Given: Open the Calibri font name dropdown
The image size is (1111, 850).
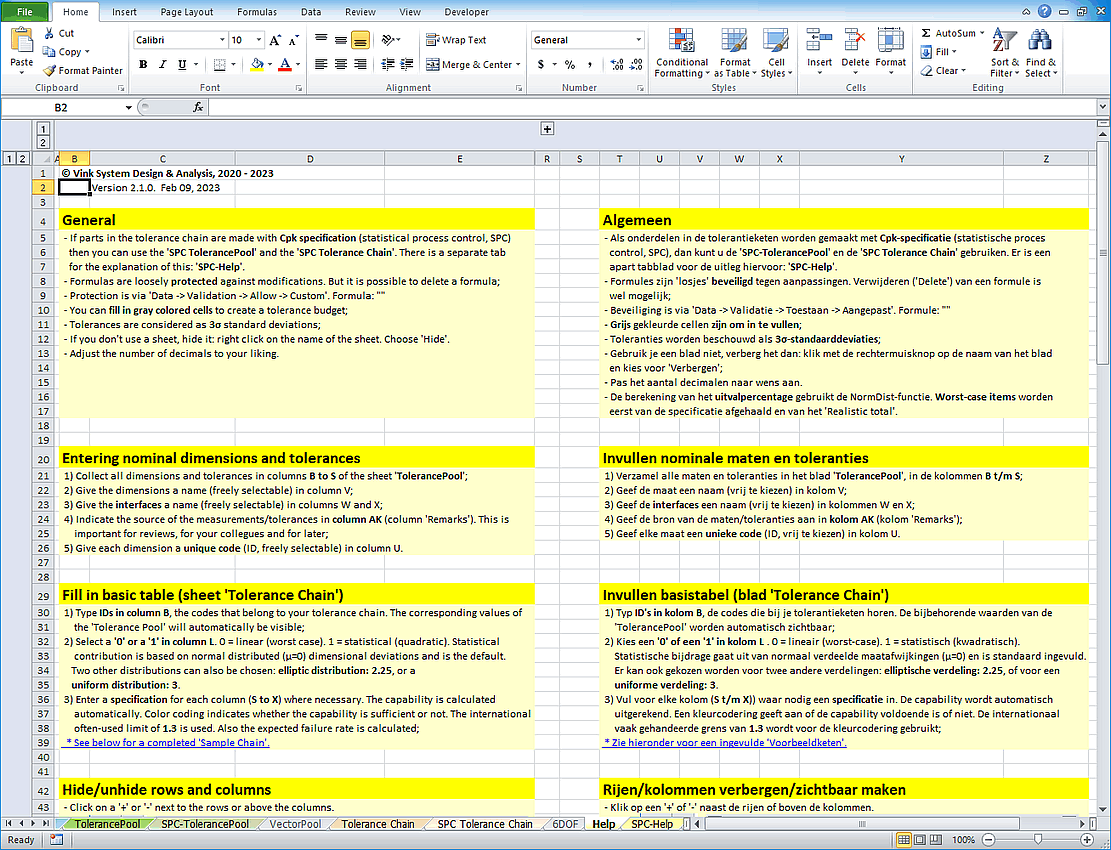Looking at the screenshot, I should click(x=222, y=40).
